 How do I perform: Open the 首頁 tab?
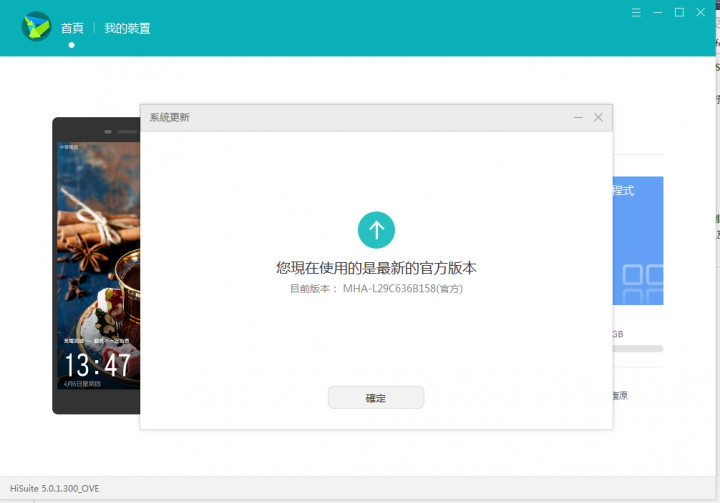coord(72,28)
